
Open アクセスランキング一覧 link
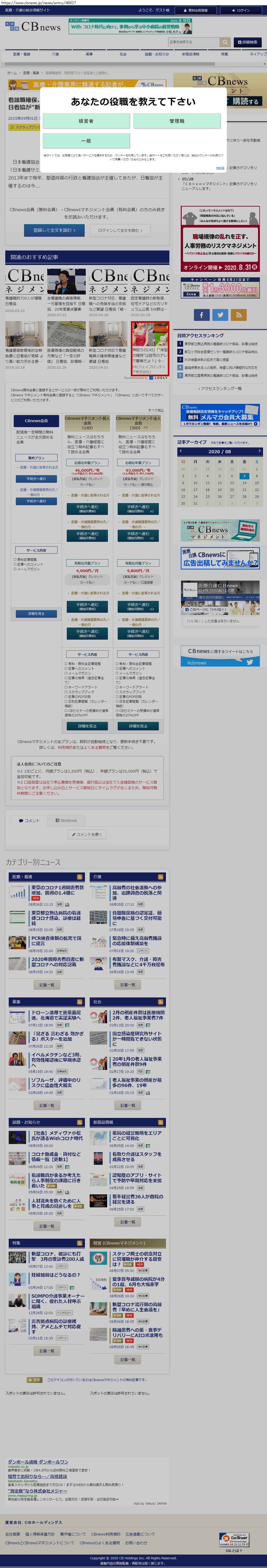(220, 388)
